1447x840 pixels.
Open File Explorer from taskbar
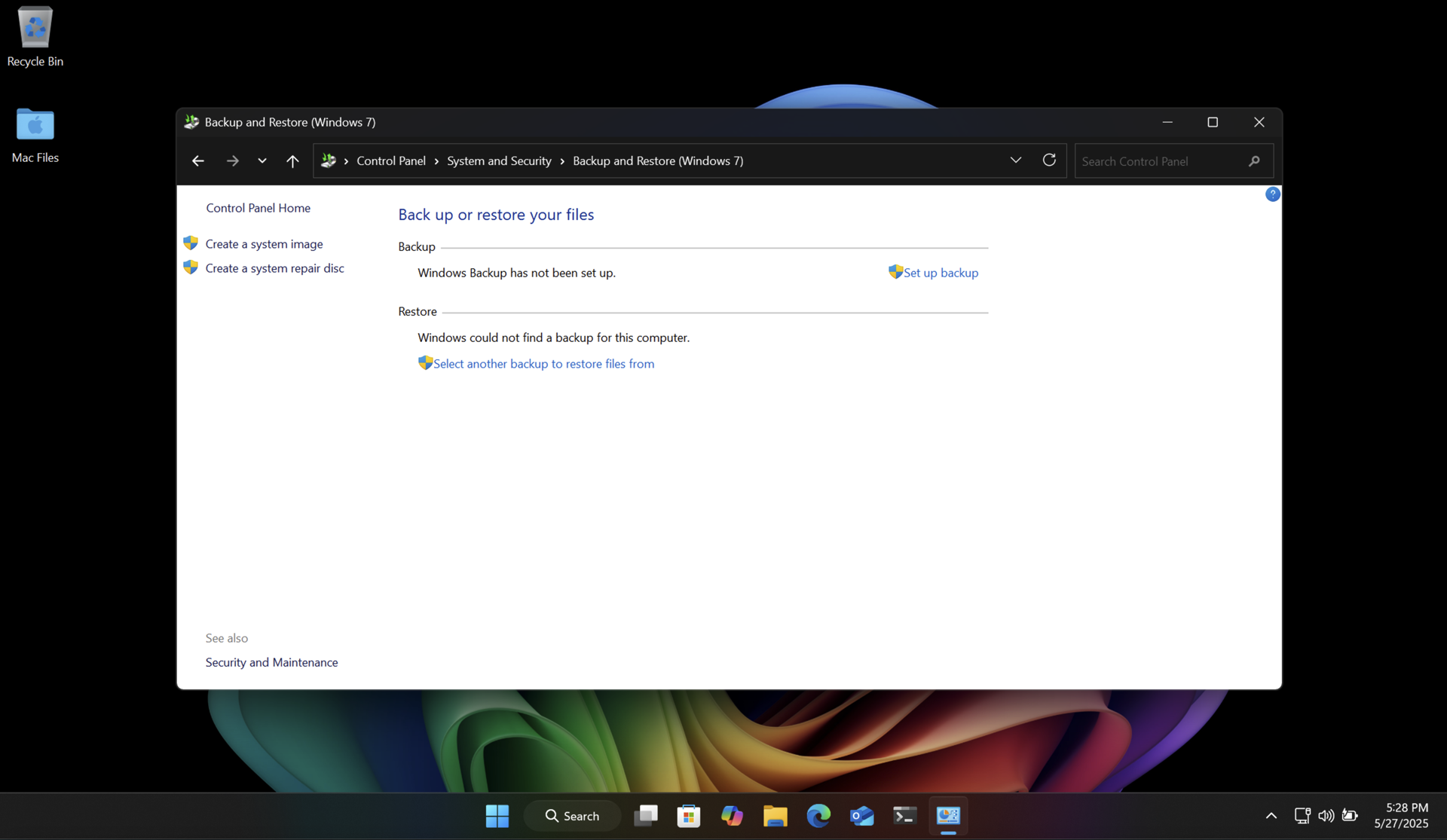point(775,816)
